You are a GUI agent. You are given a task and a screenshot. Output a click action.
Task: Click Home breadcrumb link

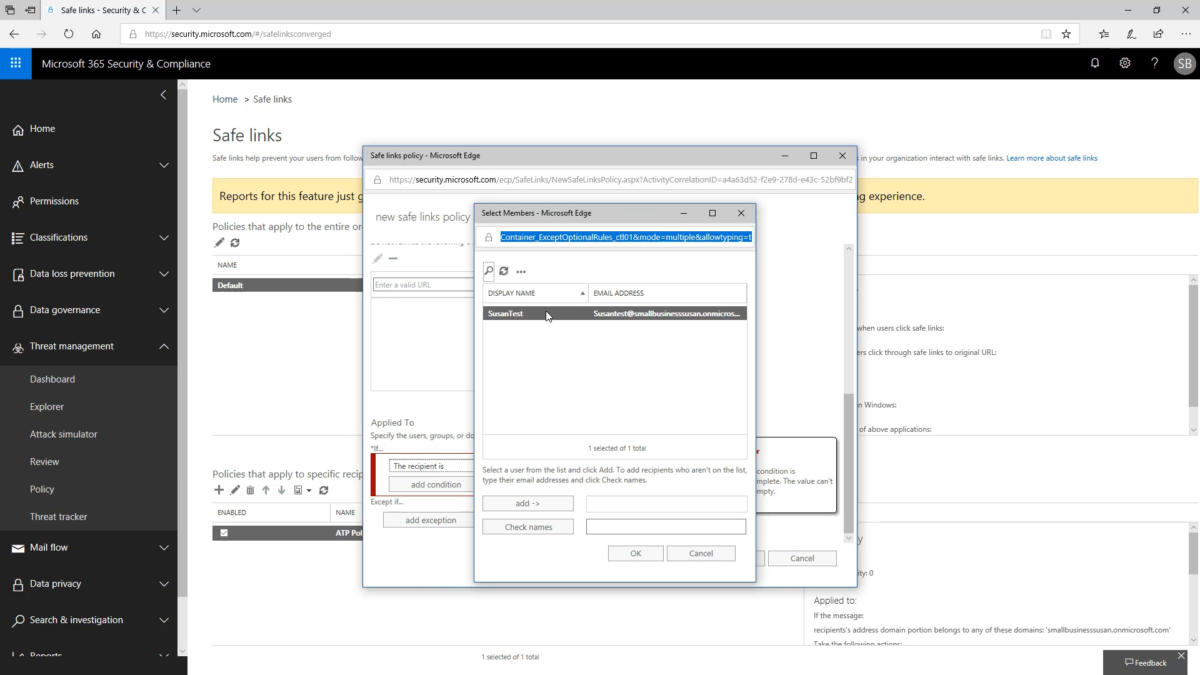click(x=225, y=99)
